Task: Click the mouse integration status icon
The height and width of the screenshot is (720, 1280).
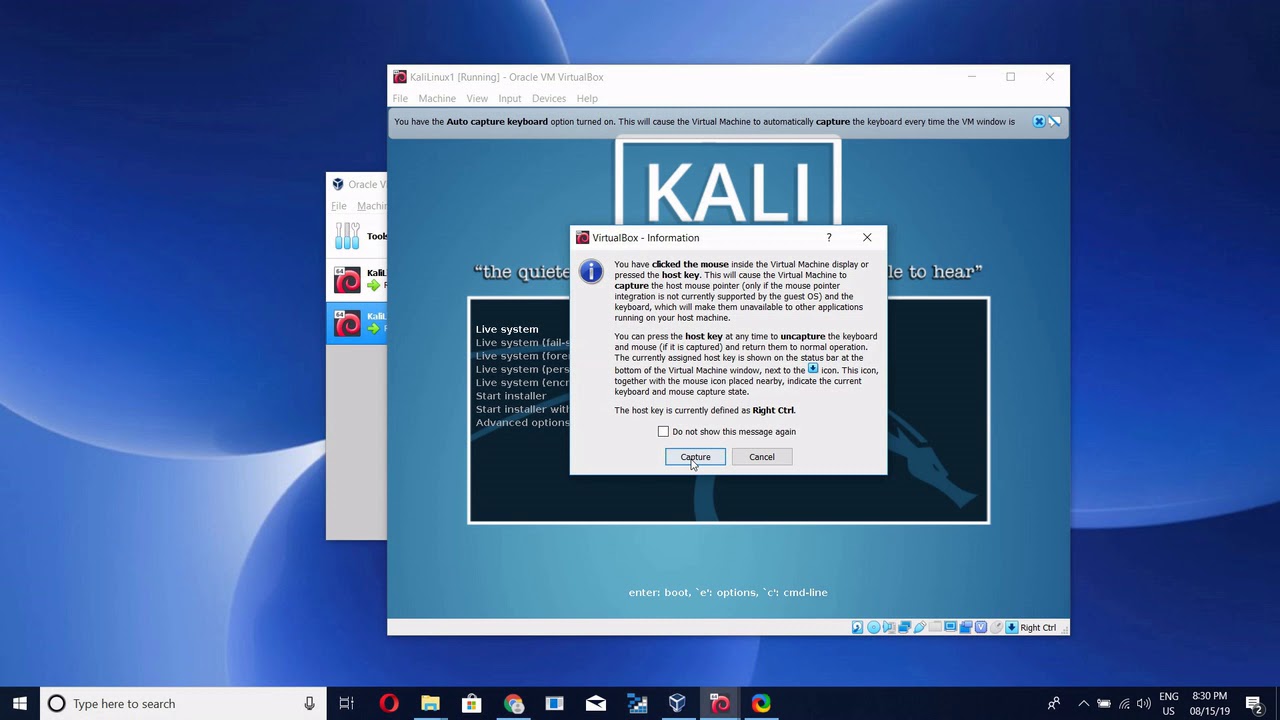Action: pos(997,627)
